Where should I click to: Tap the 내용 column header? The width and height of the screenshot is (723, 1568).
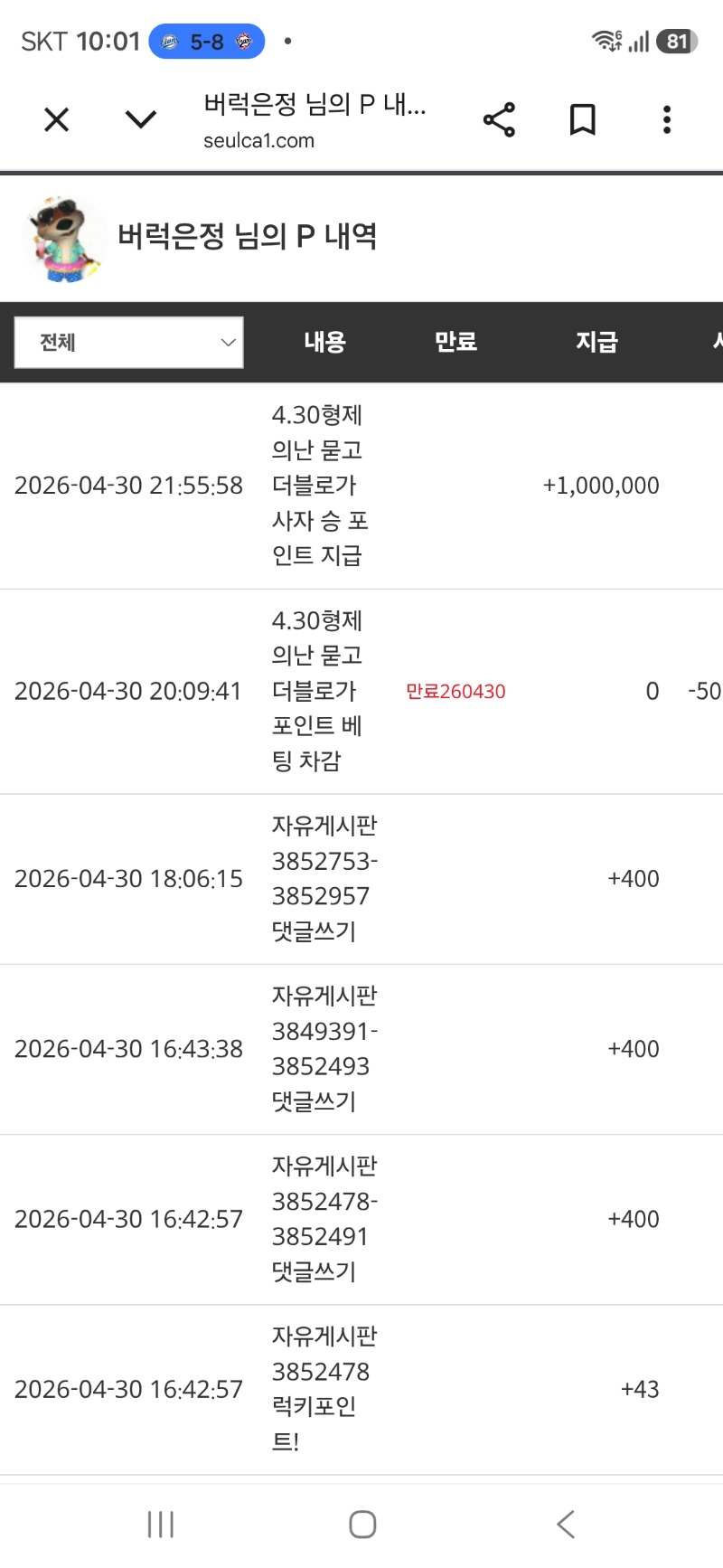[324, 342]
